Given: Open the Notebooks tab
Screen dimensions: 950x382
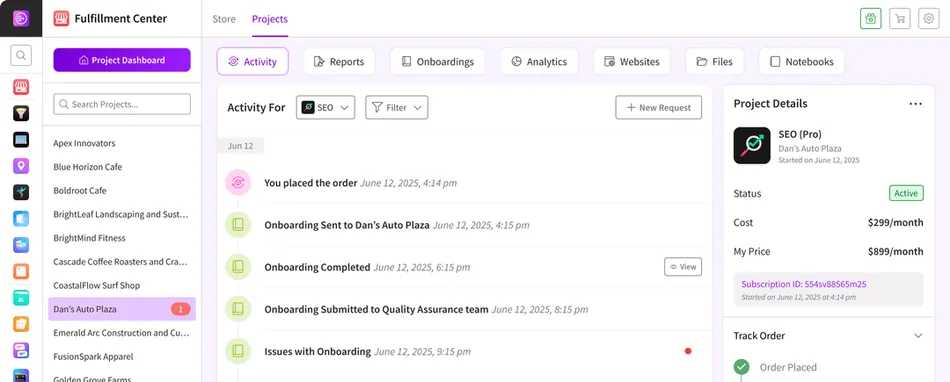Looking at the screenshot, I should [x=802, y=62].
